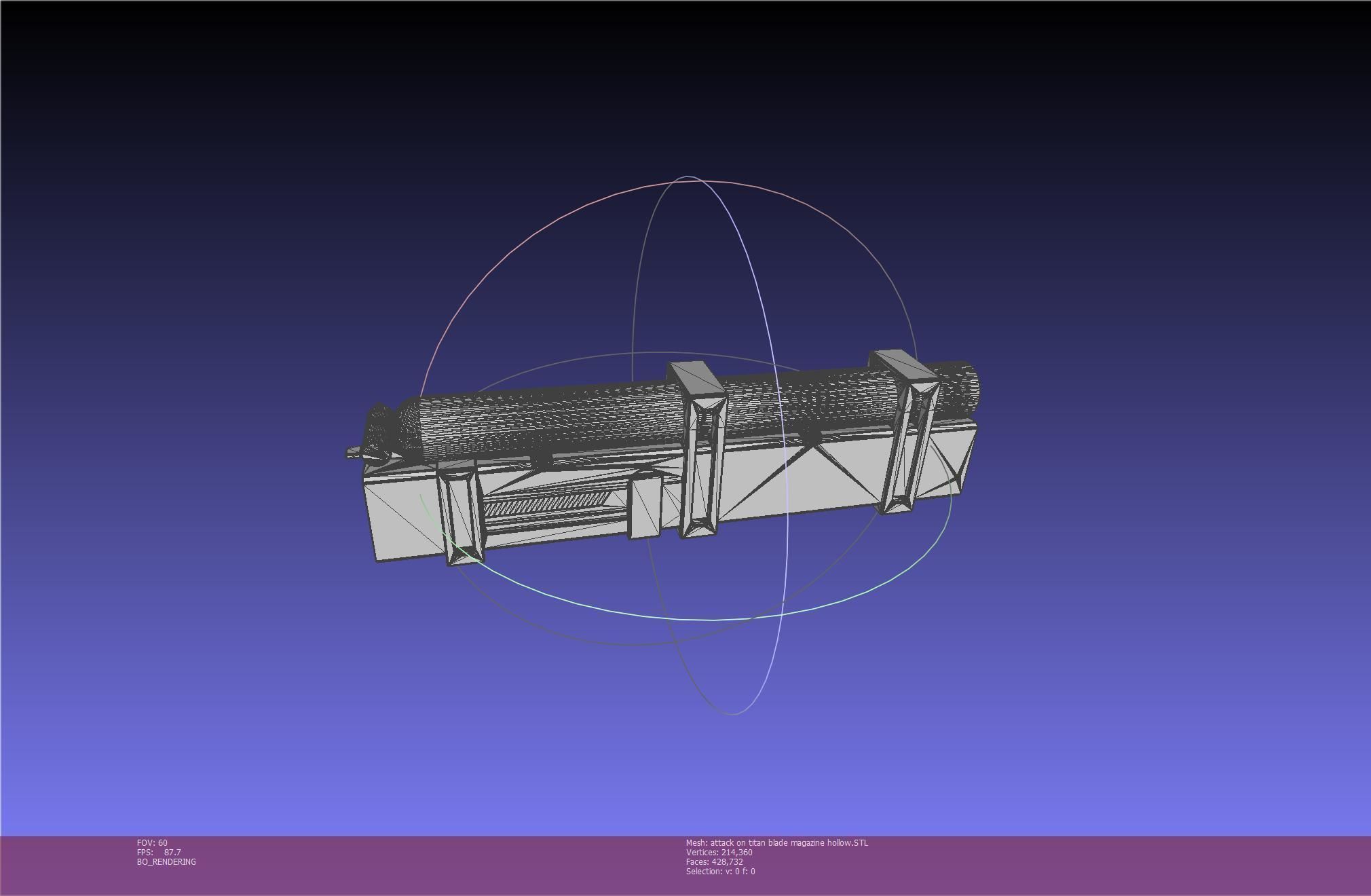Screen dimensions: 1371x896
Task: Click the FPS: 87.7 readout
Action: click(159, 852)
